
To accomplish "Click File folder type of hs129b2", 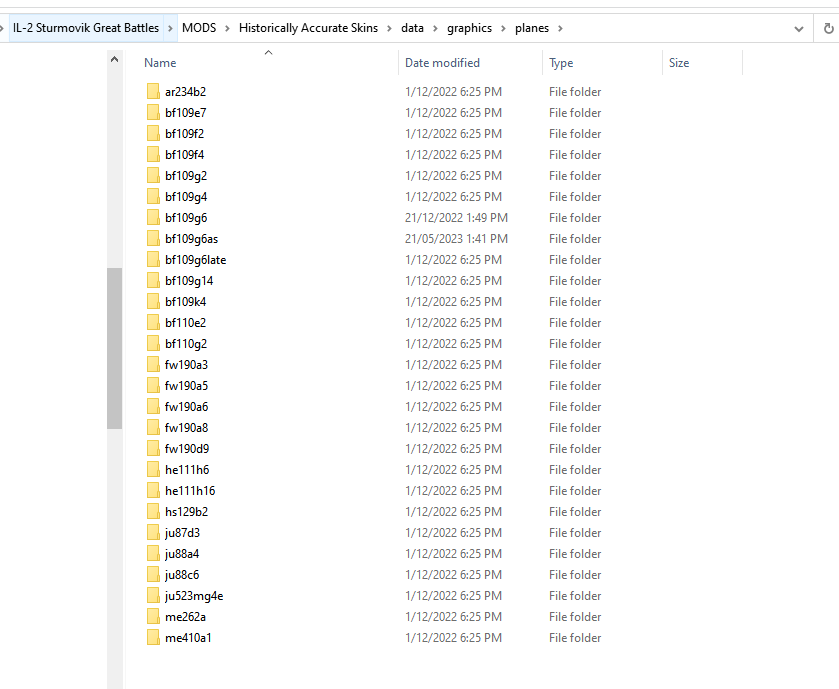I will pyautogui.click(x=575, y=511).
